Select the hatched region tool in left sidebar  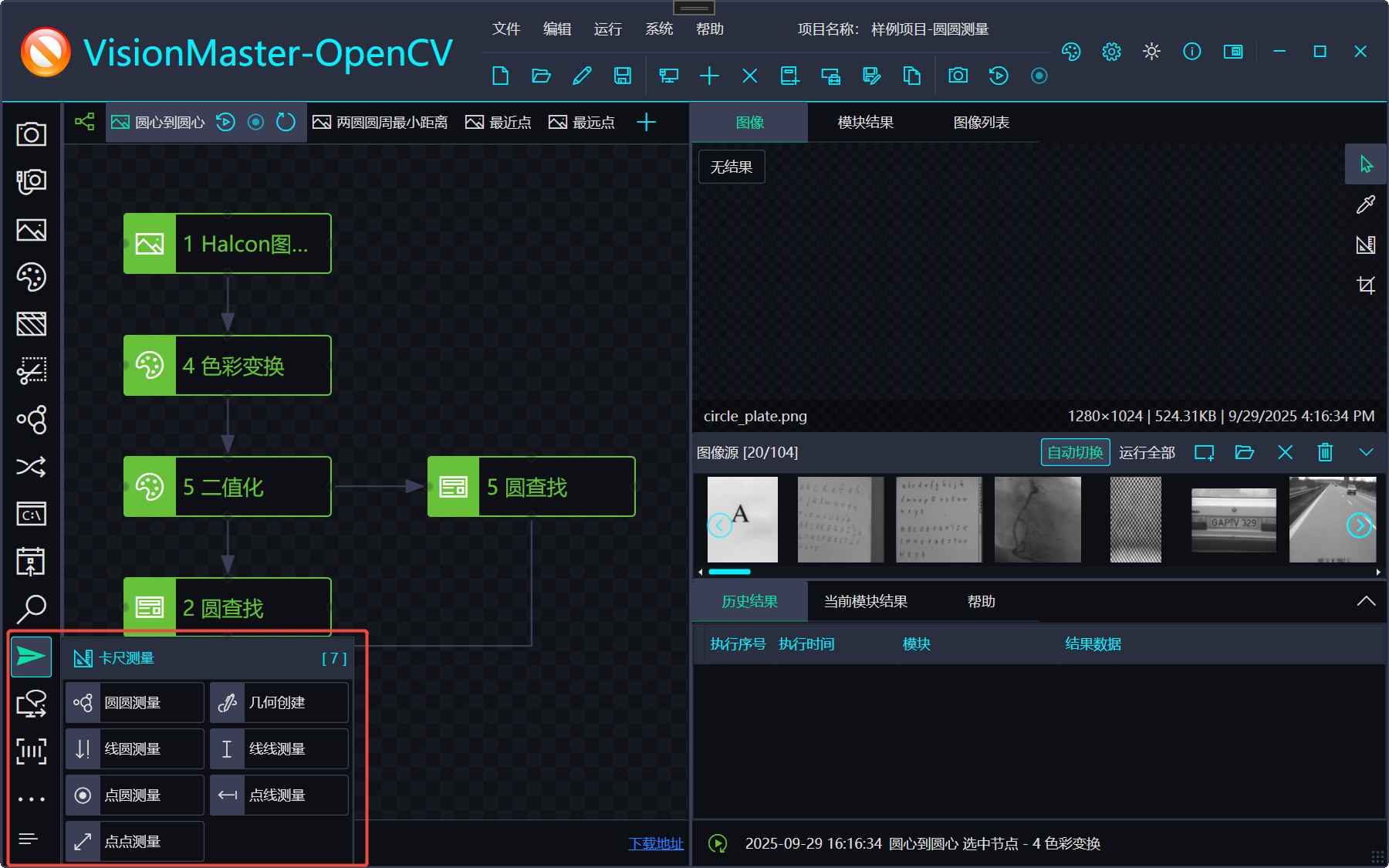(x=31, y=324)
